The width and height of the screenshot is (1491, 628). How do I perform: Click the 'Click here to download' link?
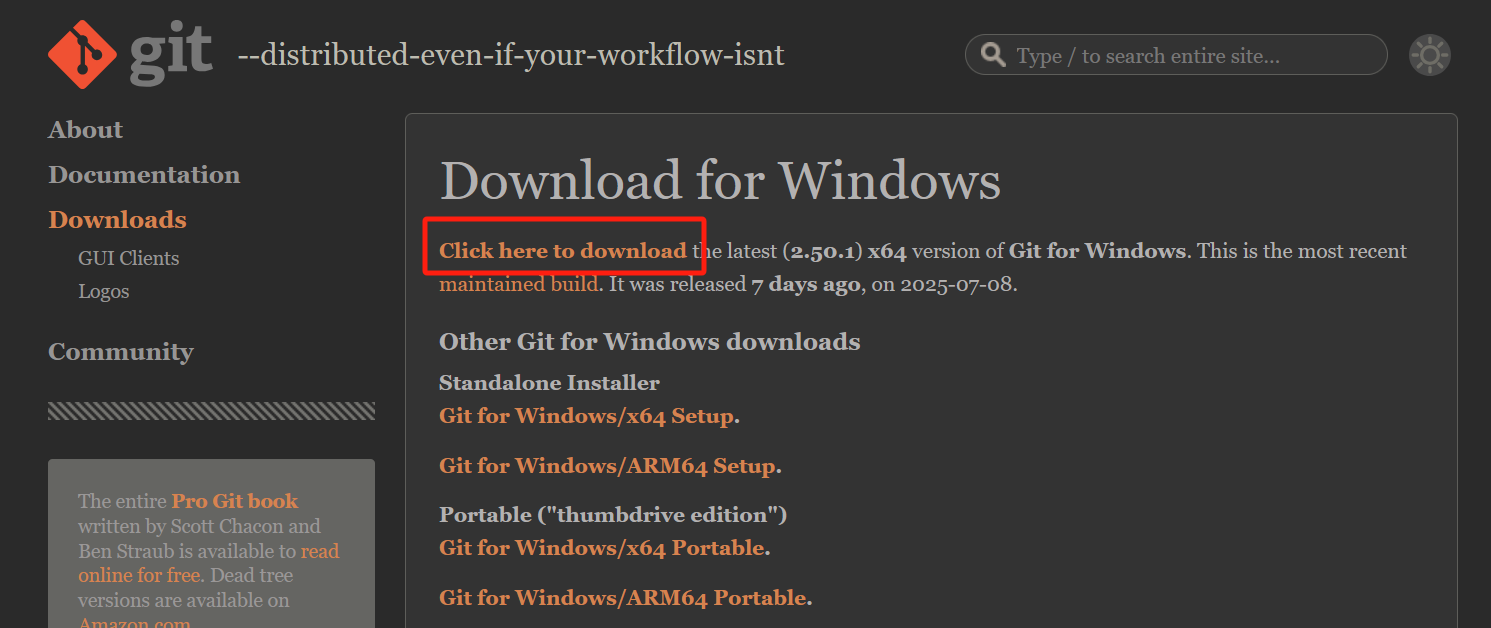tap(563, 251)
